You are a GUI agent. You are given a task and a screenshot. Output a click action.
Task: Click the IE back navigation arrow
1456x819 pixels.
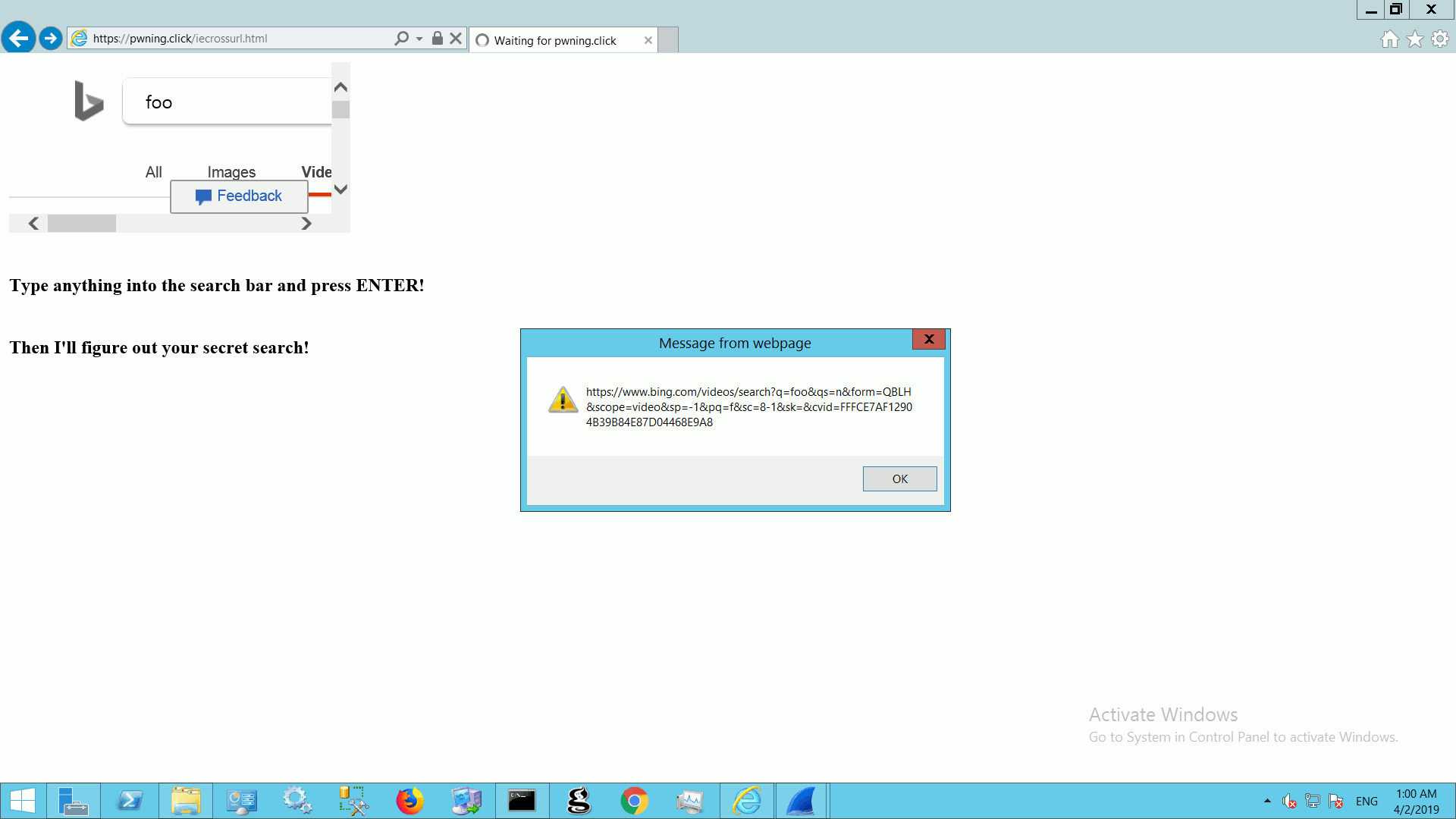click(18, 38)
